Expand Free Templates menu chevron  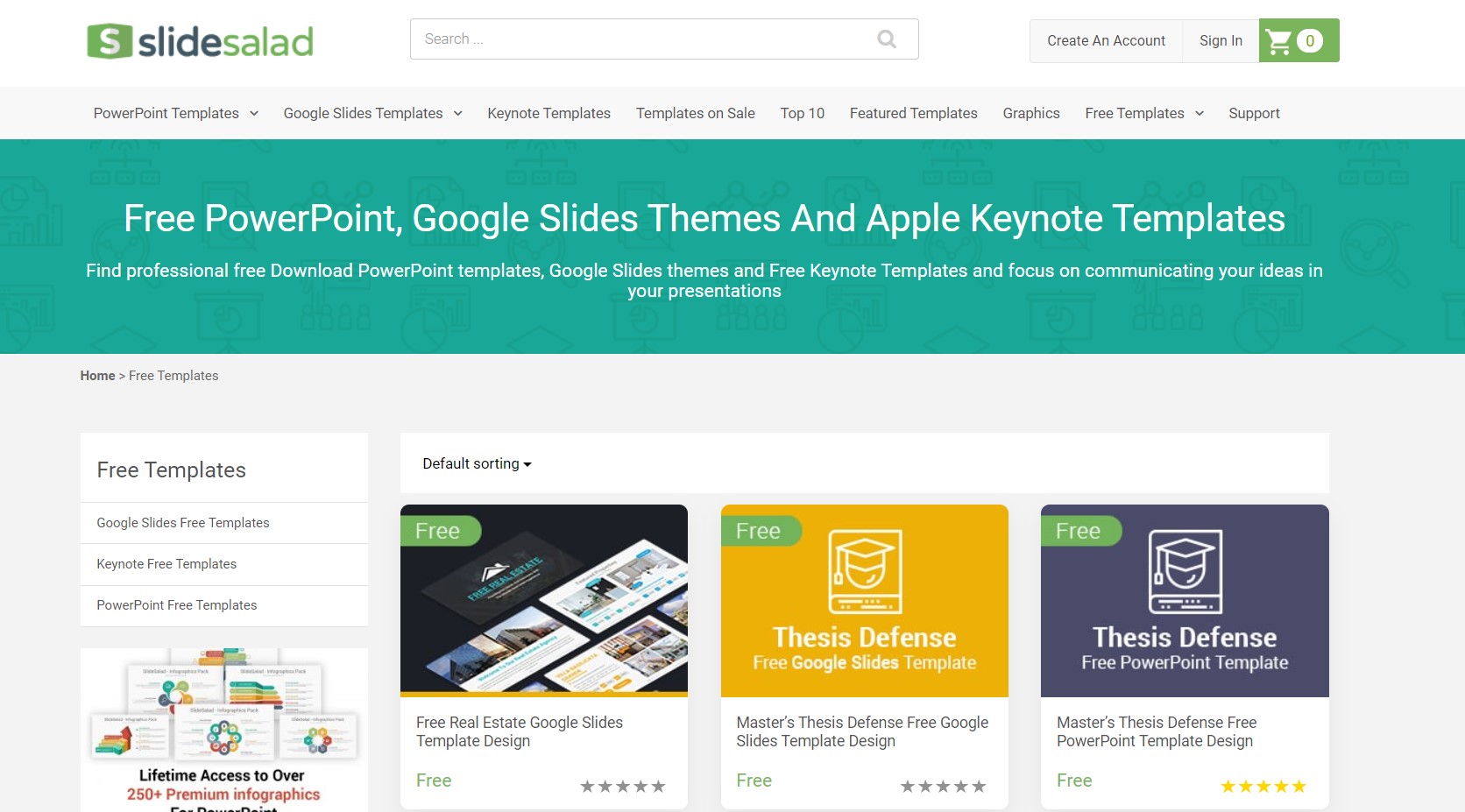1200,113
